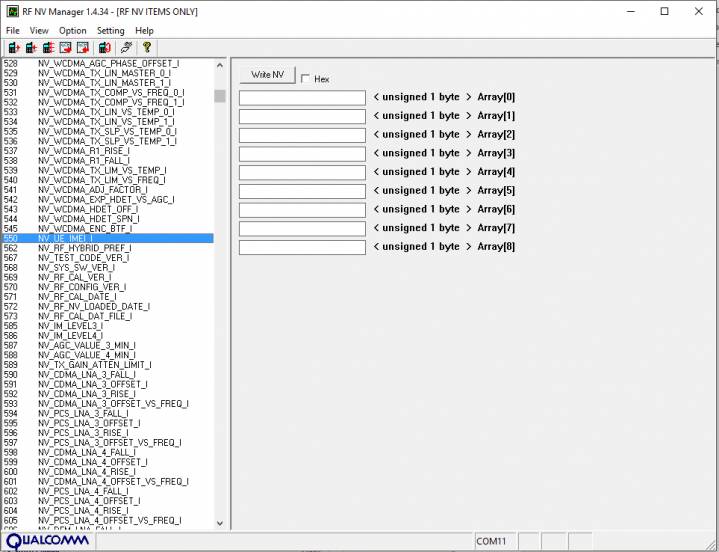719x552 pixels.
Task: Click the first window-with-red-arrow toolbar icon
Action: click(66, 47)
